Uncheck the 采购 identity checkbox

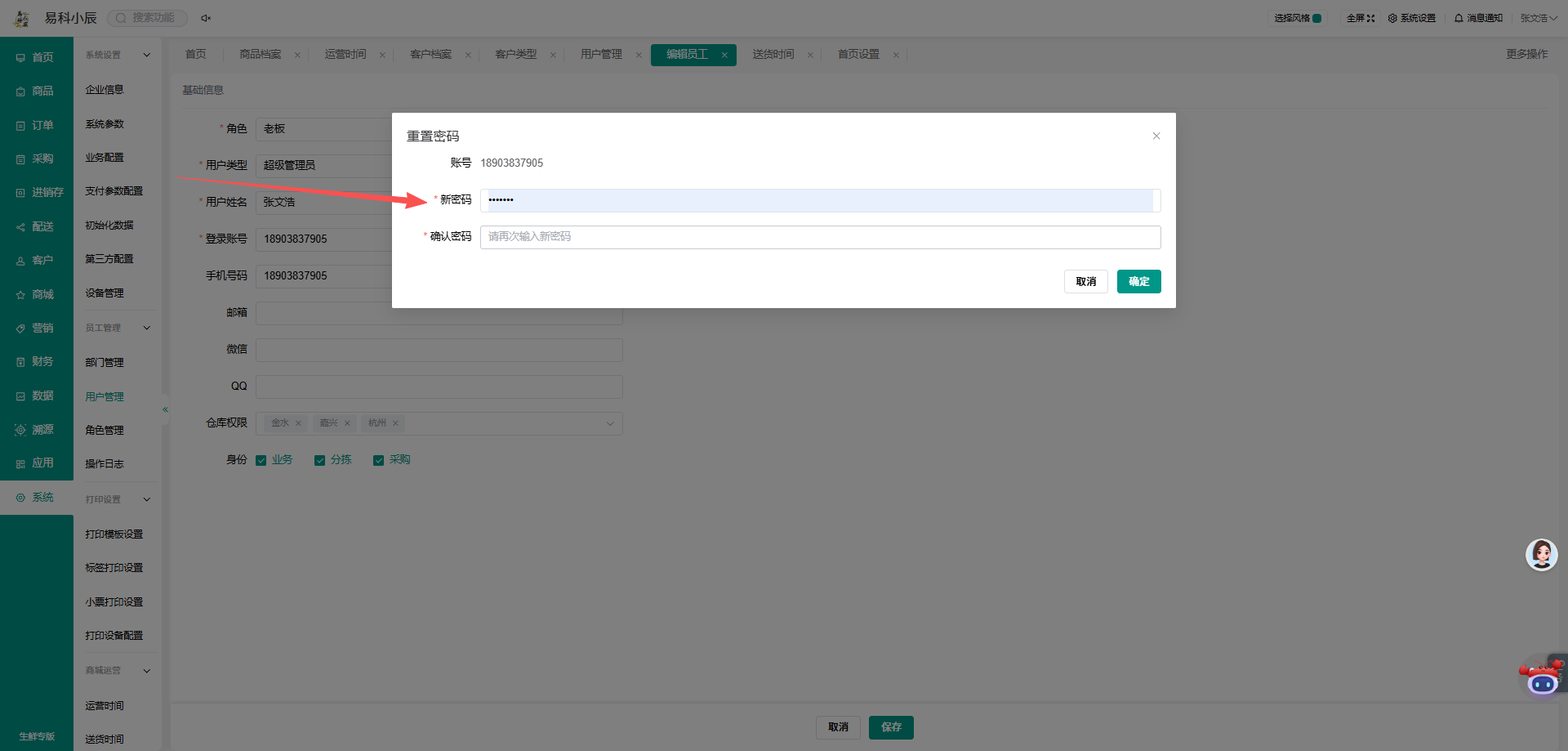click(x=379, y=460)
